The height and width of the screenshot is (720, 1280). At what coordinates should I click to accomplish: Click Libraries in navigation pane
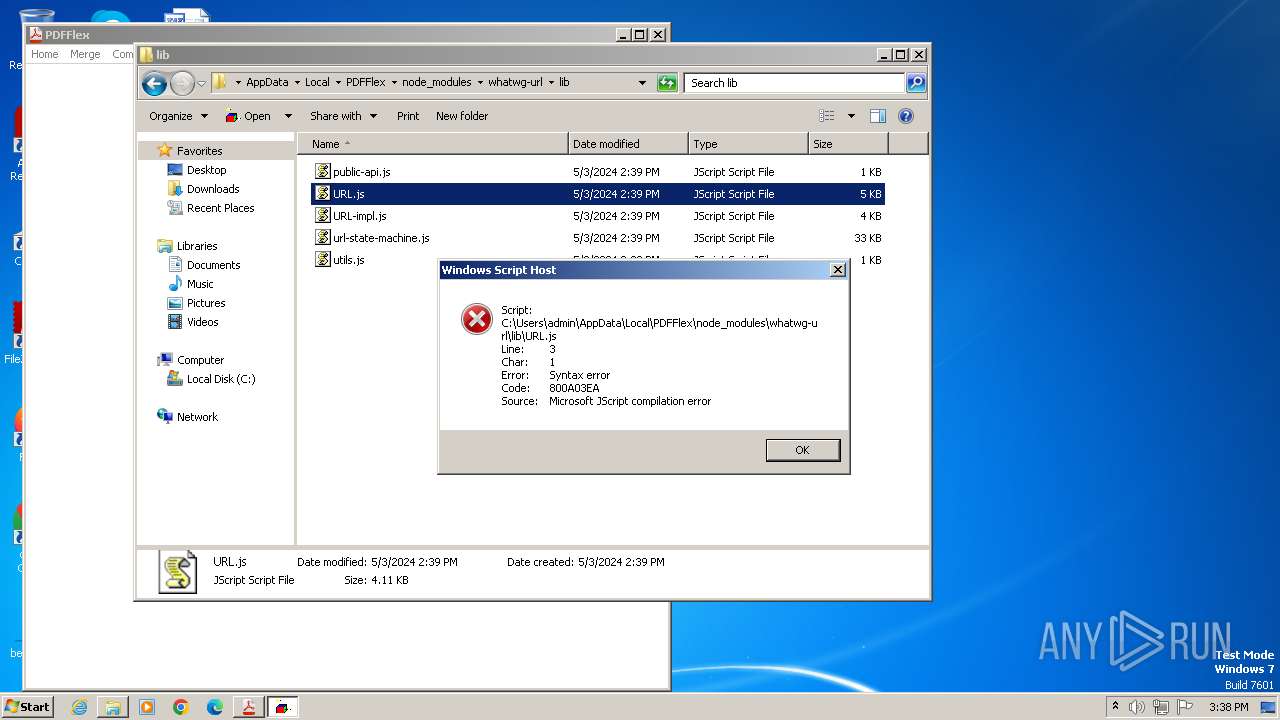coord(197,246)
